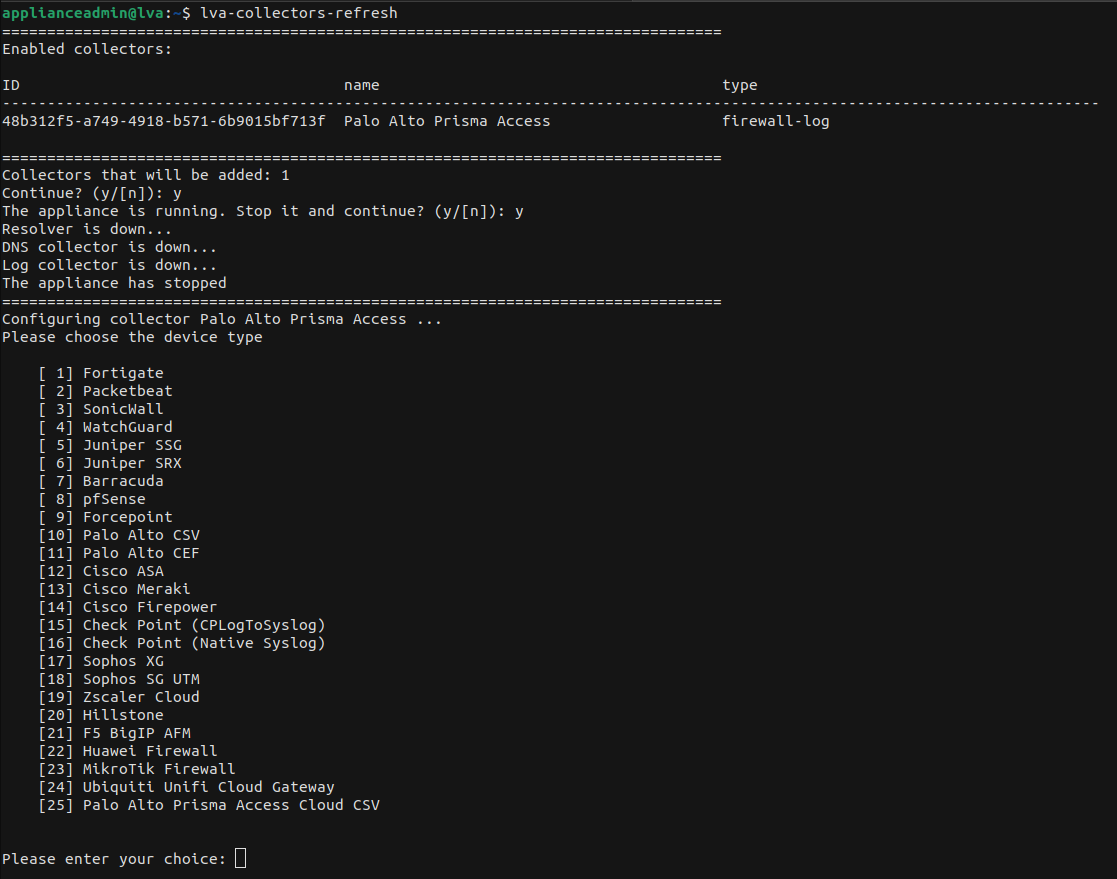
Task: Click the applianceadmin@lva prompt
Action: (82, 13)
